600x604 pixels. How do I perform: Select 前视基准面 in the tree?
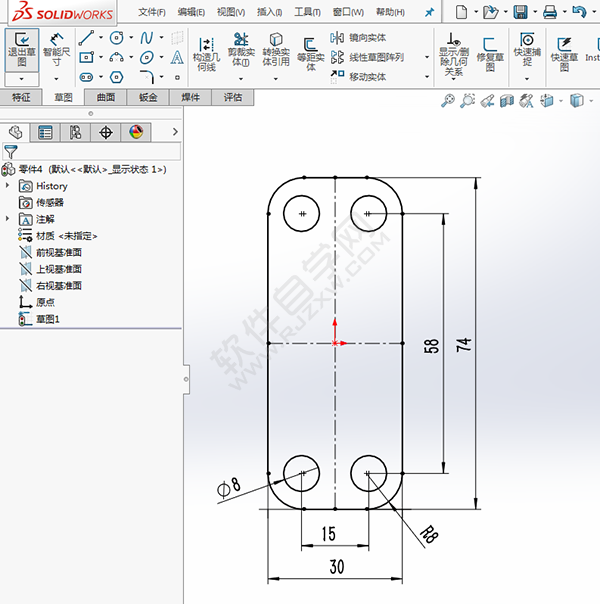click(59, 252)
